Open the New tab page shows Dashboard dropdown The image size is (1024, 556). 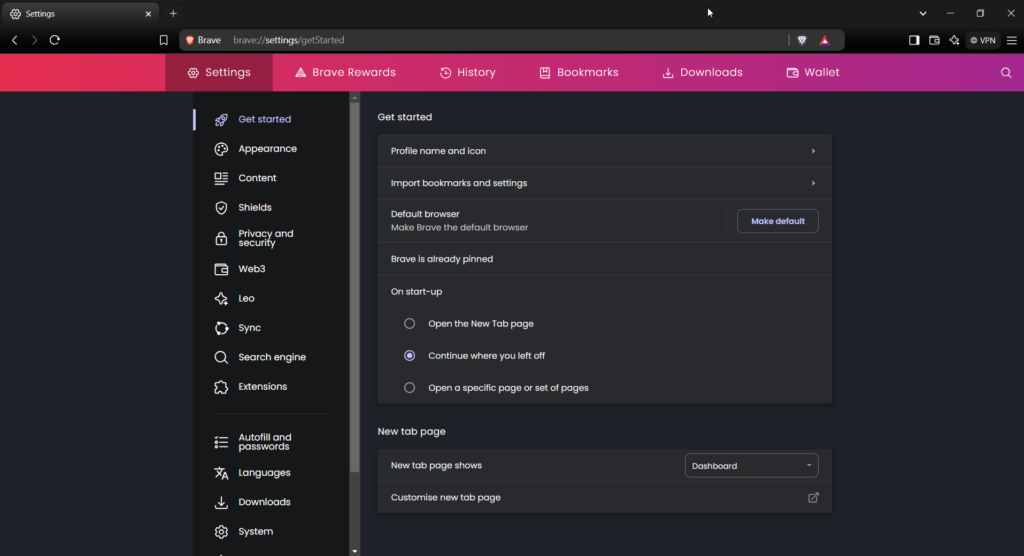tap(751, 466)
